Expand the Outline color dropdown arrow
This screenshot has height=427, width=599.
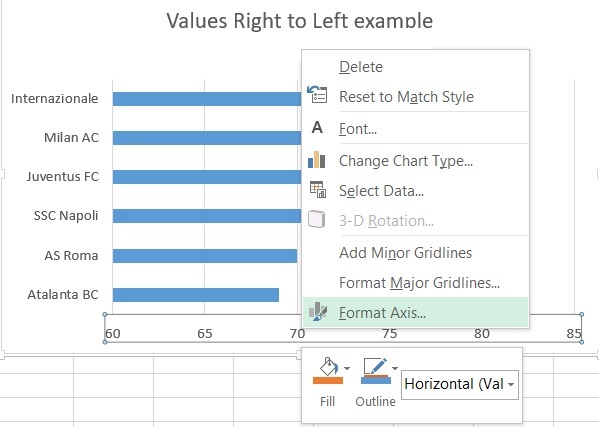tap(395, 369)
